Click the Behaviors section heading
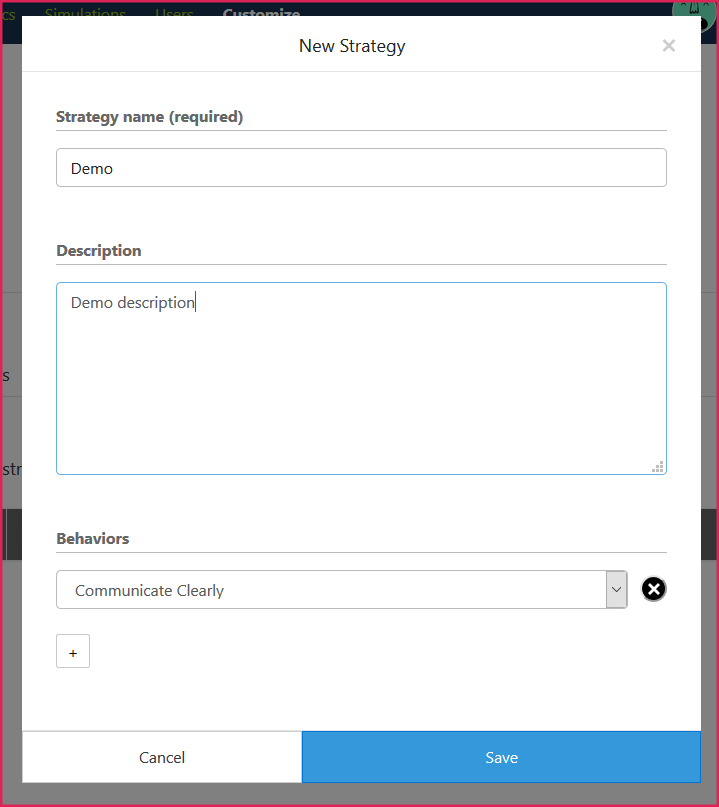719x807 pixels. pos(92,539)
